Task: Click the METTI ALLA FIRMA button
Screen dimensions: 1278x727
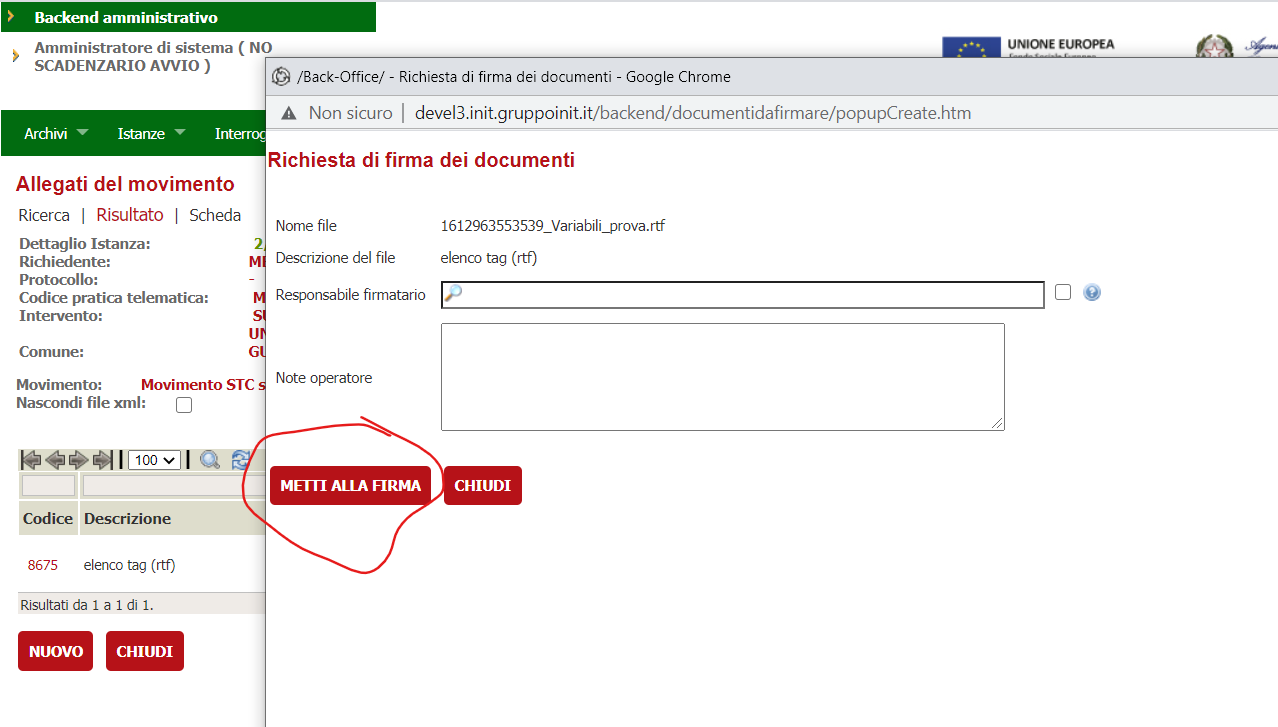Action: (350, 484)
